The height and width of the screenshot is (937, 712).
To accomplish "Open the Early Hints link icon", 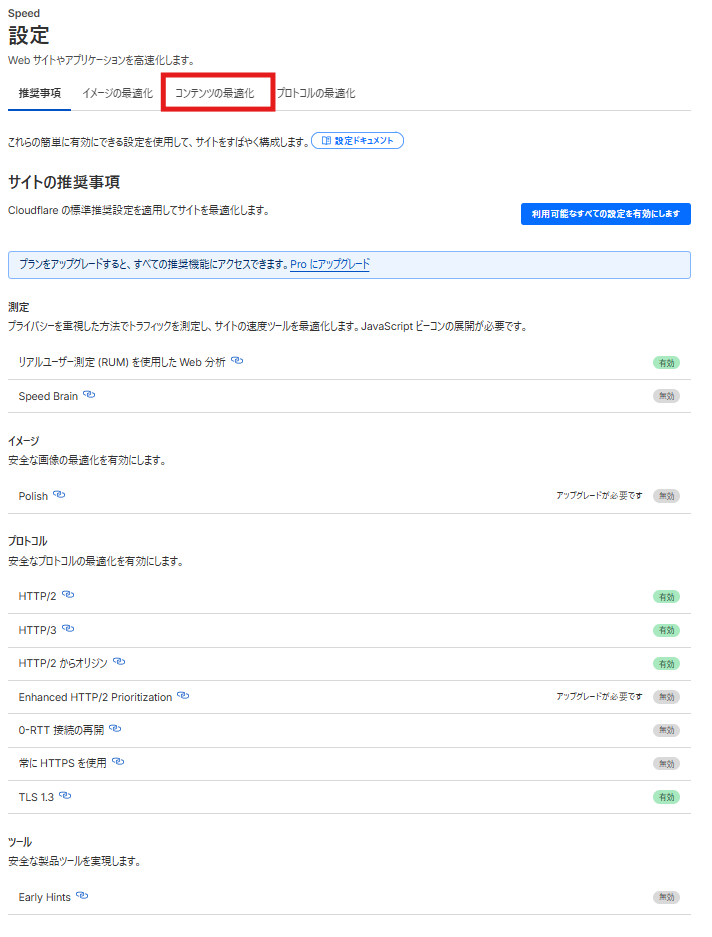I will (x=82, y=895).
